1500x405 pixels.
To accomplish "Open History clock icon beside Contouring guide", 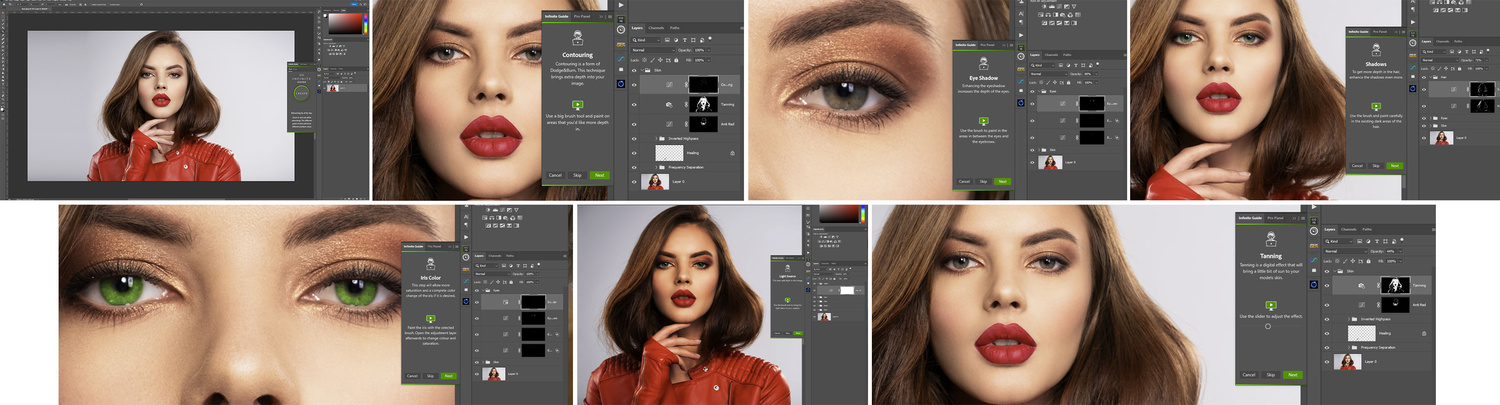I will tap(621, 30).
